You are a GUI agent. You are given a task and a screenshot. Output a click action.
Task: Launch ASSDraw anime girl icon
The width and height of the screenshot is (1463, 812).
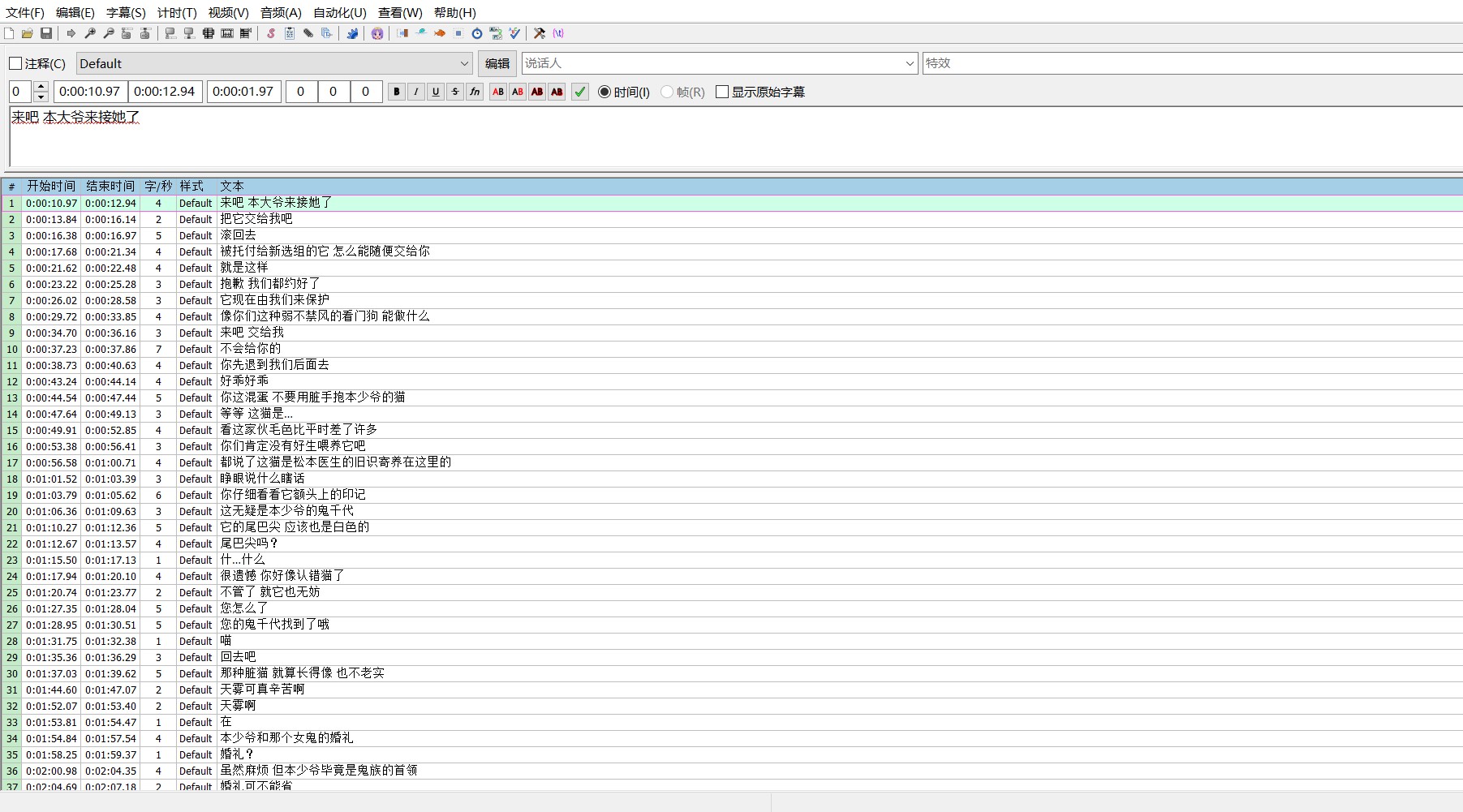click(377, 33)
